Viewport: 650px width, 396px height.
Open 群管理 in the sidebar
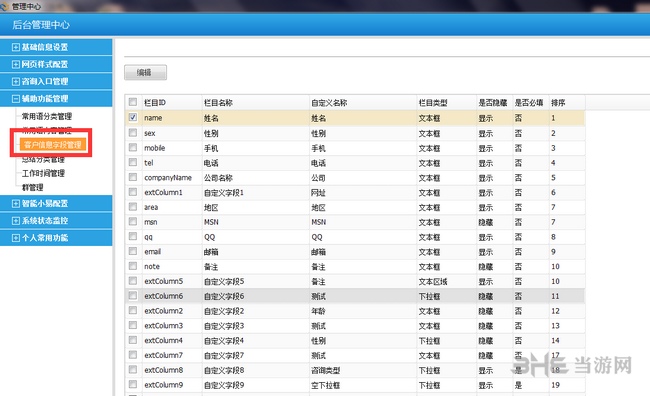pyautogui.click(x=32, y=187)
